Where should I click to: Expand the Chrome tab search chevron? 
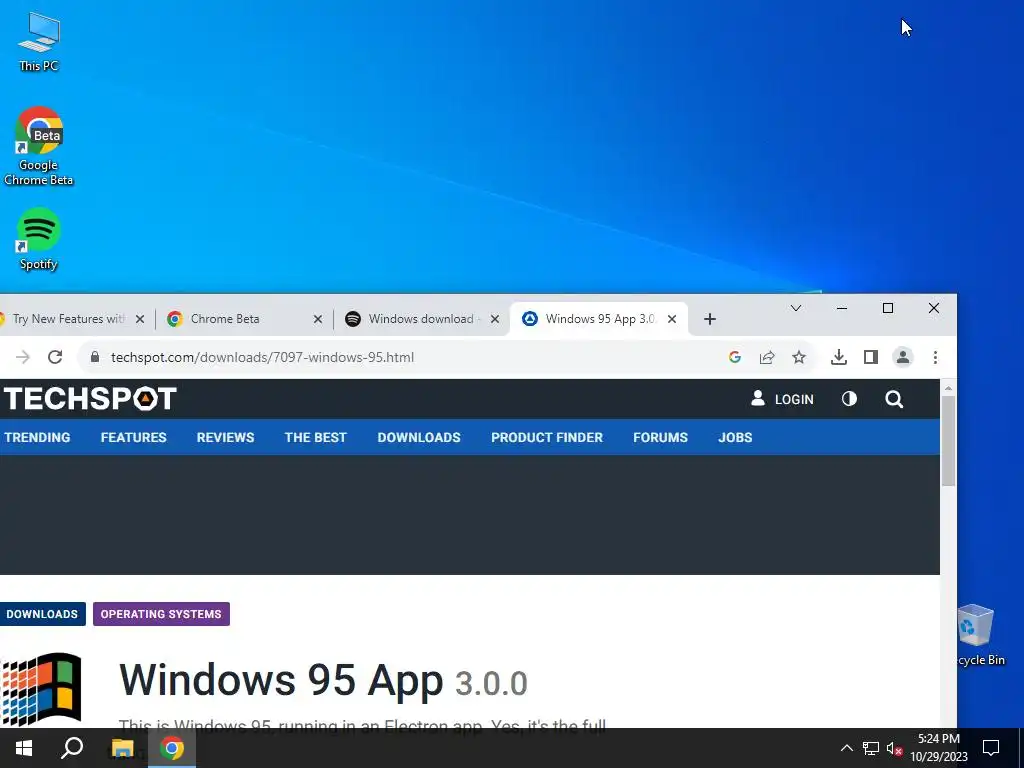[x=795, y=308]
